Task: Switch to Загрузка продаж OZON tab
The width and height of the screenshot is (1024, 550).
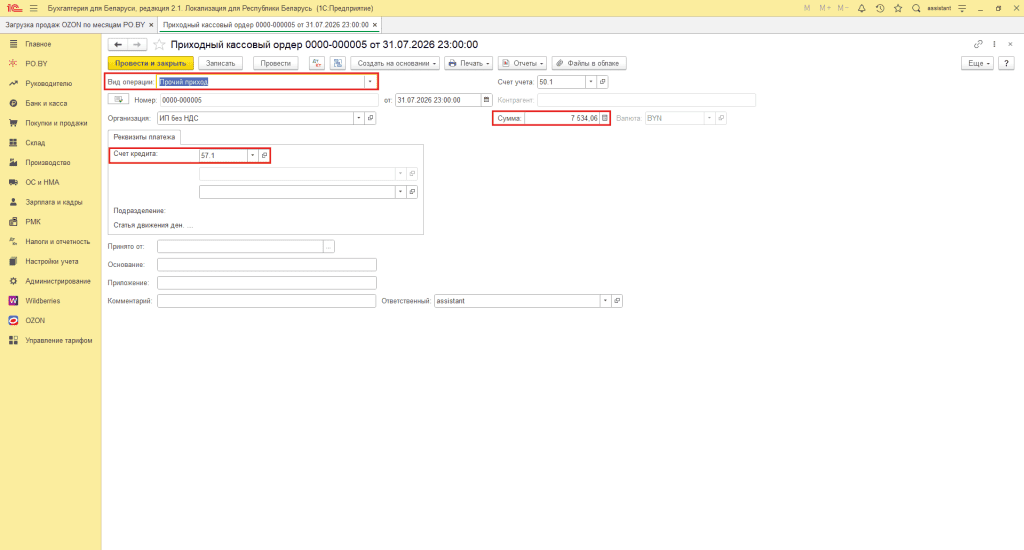Action: tap(75, 25)
